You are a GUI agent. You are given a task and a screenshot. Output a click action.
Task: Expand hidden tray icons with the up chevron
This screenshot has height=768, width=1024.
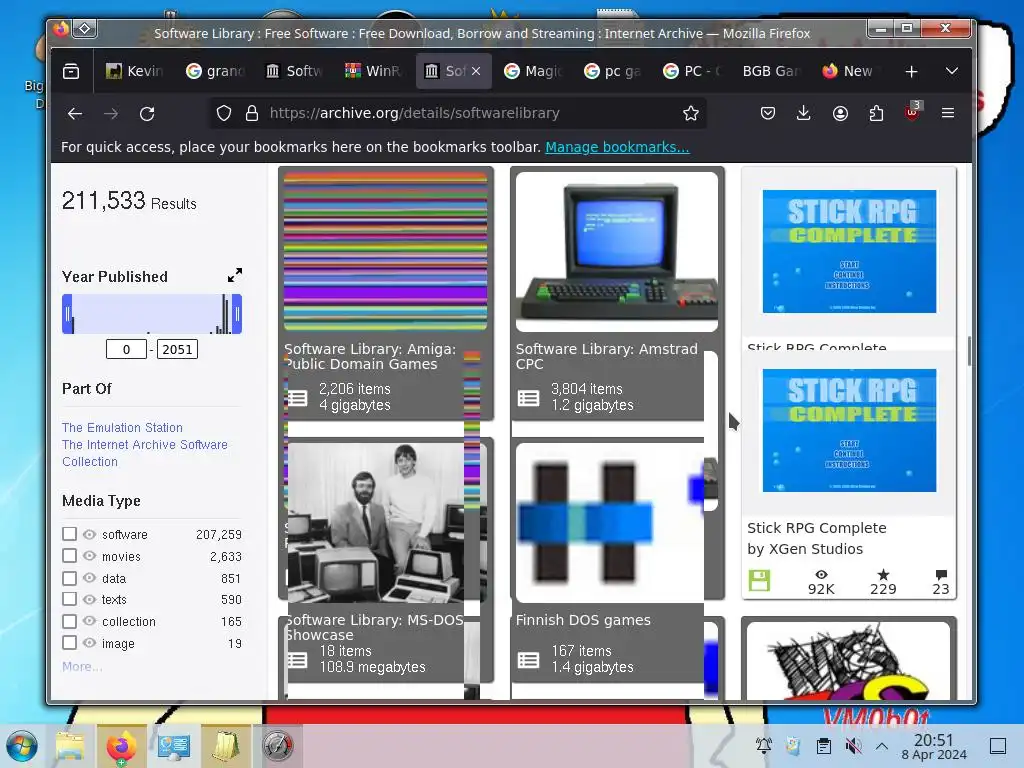(x=882, y=745)
